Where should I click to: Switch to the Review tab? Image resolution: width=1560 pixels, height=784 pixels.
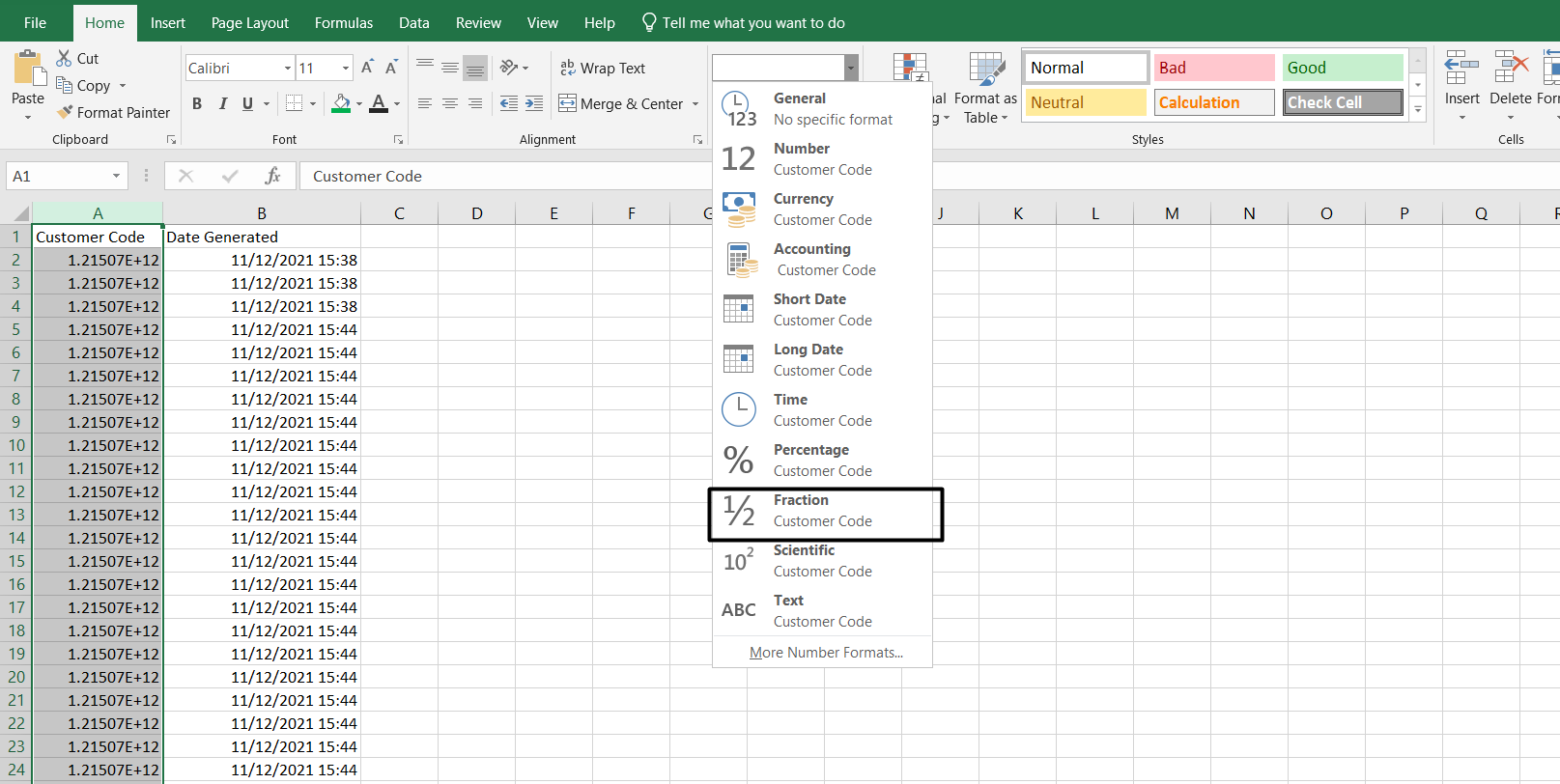(478, 22)
